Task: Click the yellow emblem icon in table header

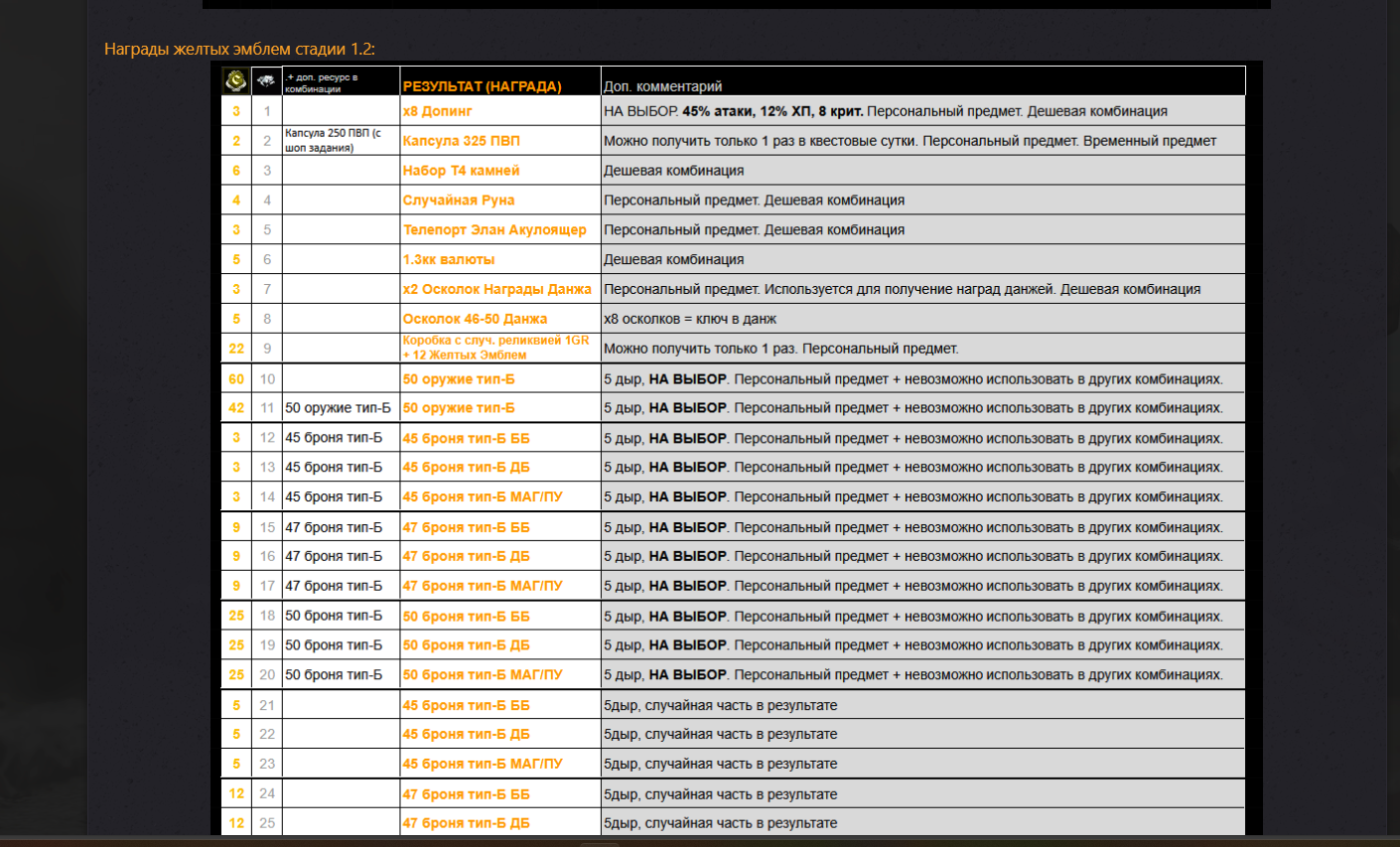Action: pyautogui.click(x=235, y=80)
